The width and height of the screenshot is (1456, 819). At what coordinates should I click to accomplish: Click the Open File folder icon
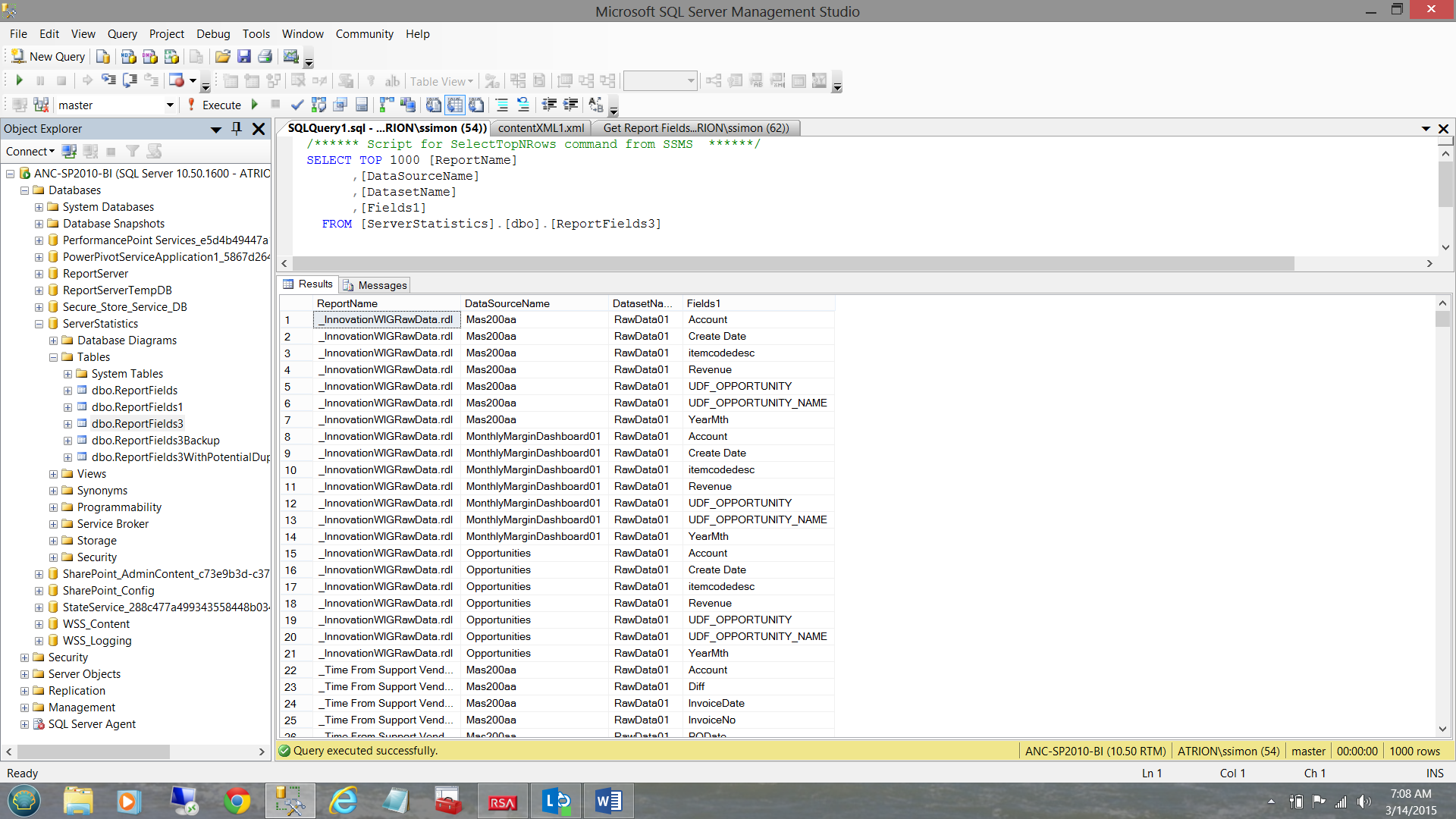[x=222, y=57]
